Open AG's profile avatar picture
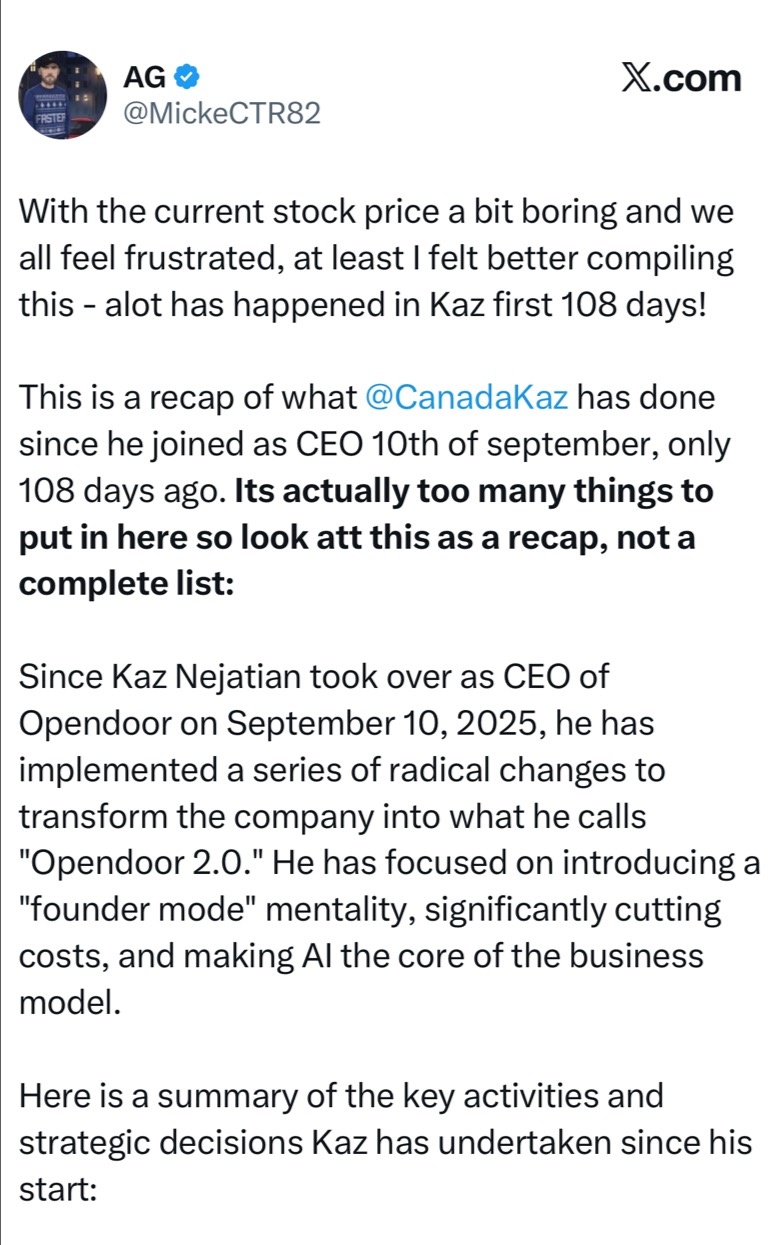780x1245 pixels. pyautogui.click(x=63, y=95)
